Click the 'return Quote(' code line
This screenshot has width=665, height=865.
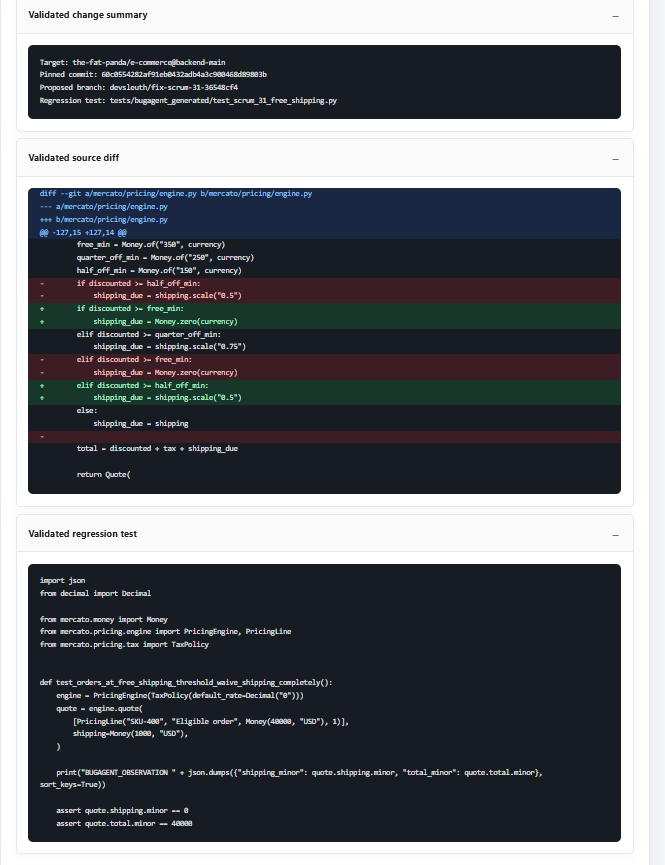click(x=103, y=474)
